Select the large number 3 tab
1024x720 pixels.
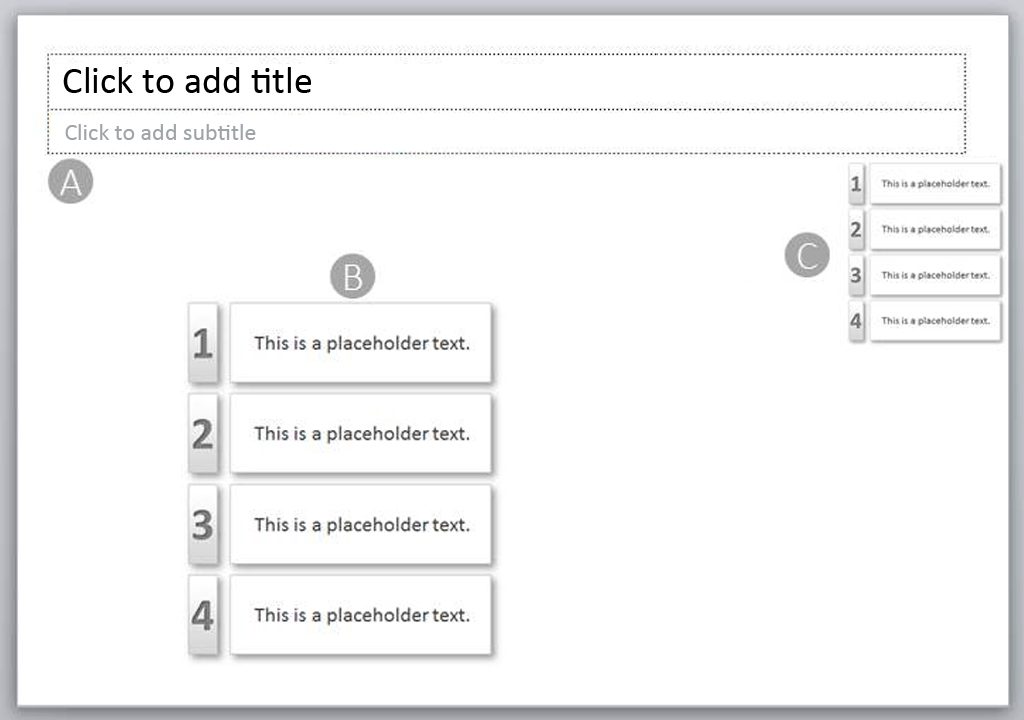tap(203, 525)
